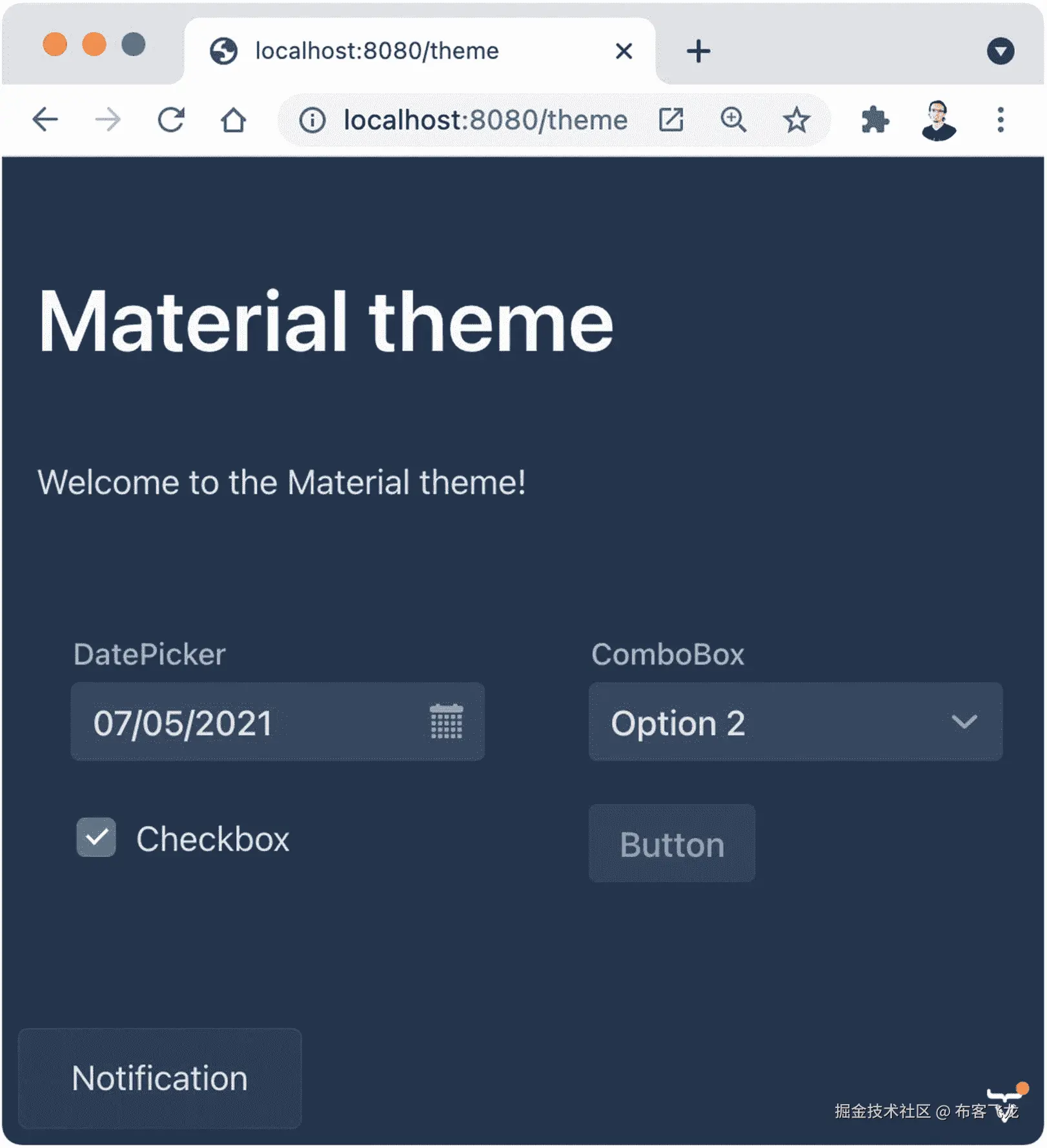This screenshot has height=1148, width=1047.
Task: Click the Checkbox label text
Action: (213, 839)
